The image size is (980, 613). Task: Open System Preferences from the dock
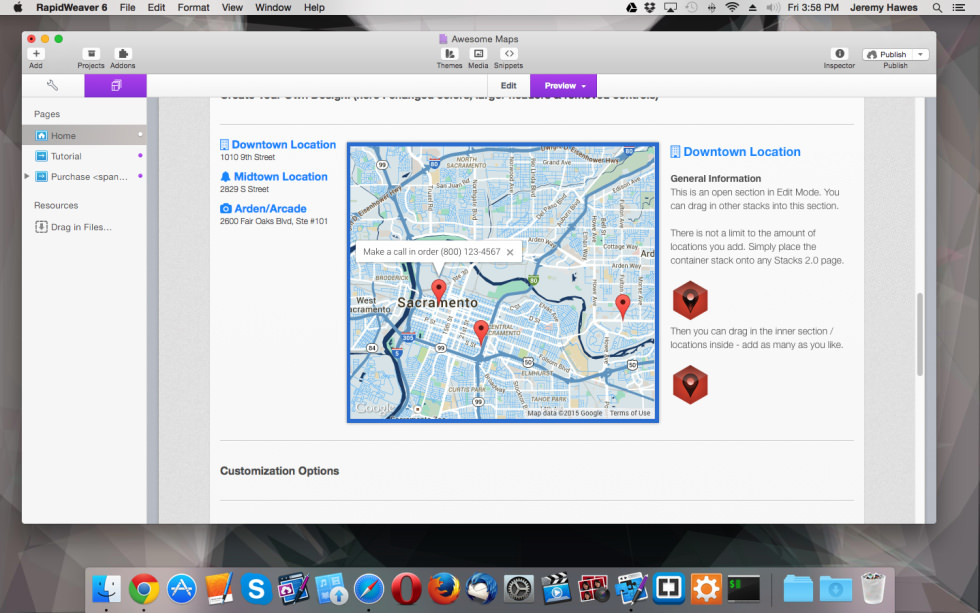519,589
